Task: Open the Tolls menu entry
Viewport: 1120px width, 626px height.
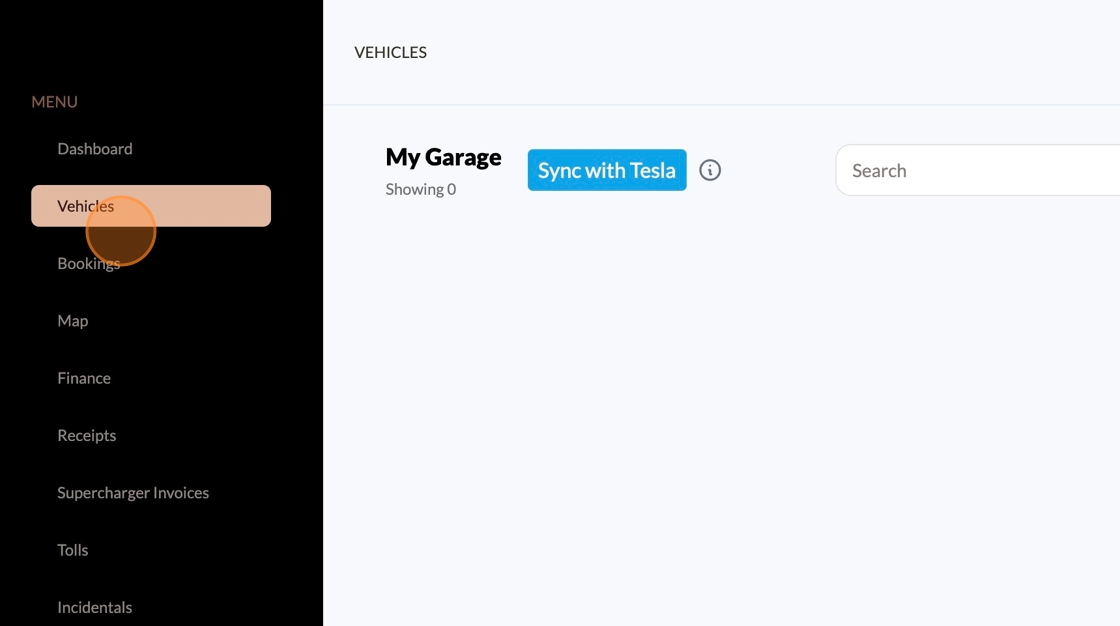Action: click(73, 550)
